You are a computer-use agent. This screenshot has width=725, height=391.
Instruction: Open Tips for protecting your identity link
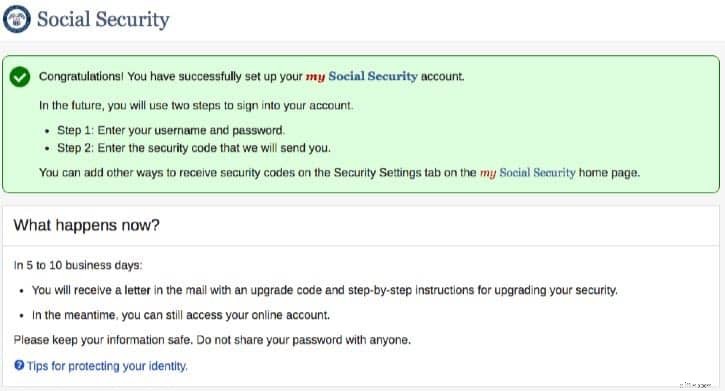107,366
